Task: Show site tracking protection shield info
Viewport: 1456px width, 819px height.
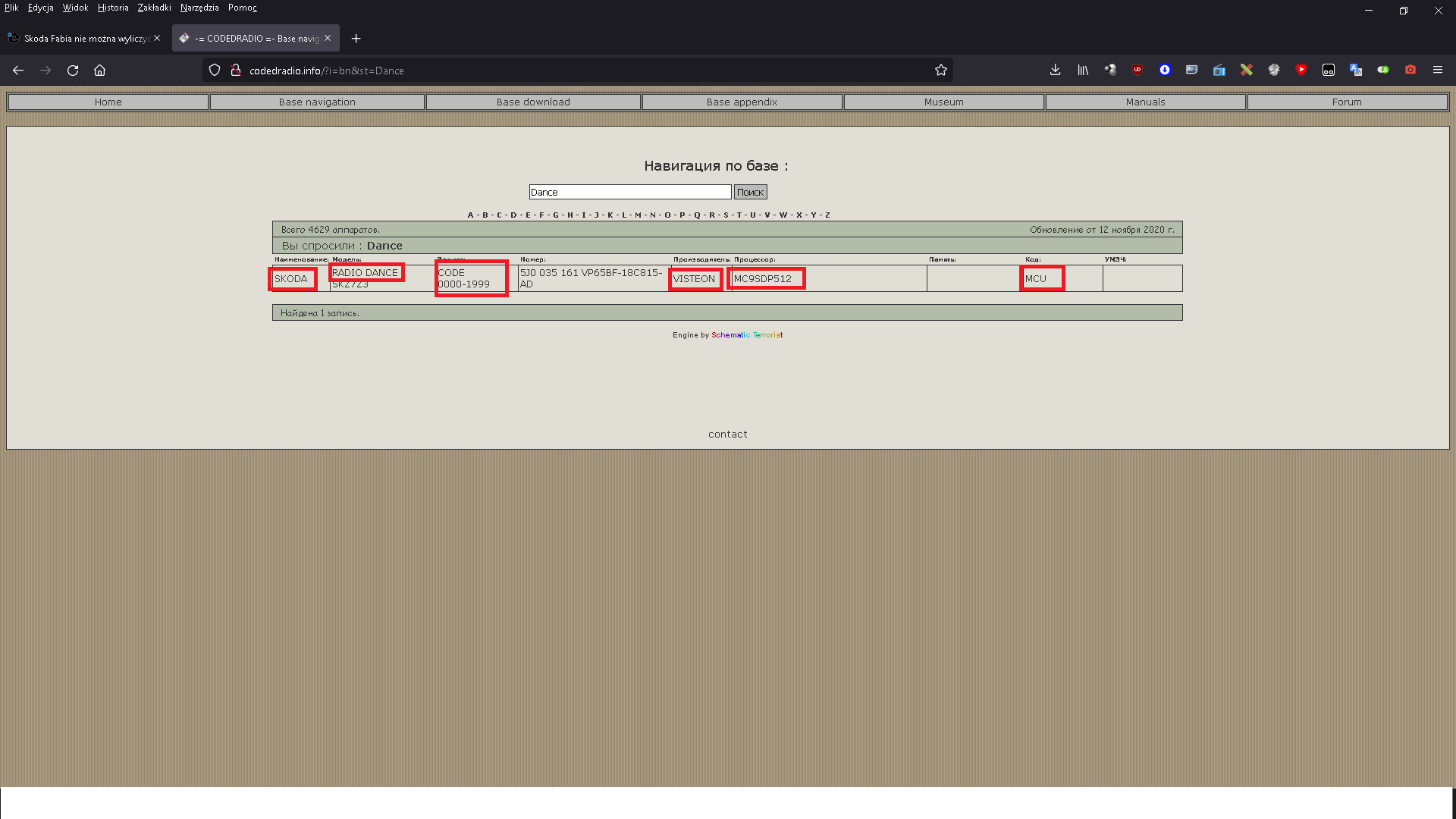Action: (215, 71)
